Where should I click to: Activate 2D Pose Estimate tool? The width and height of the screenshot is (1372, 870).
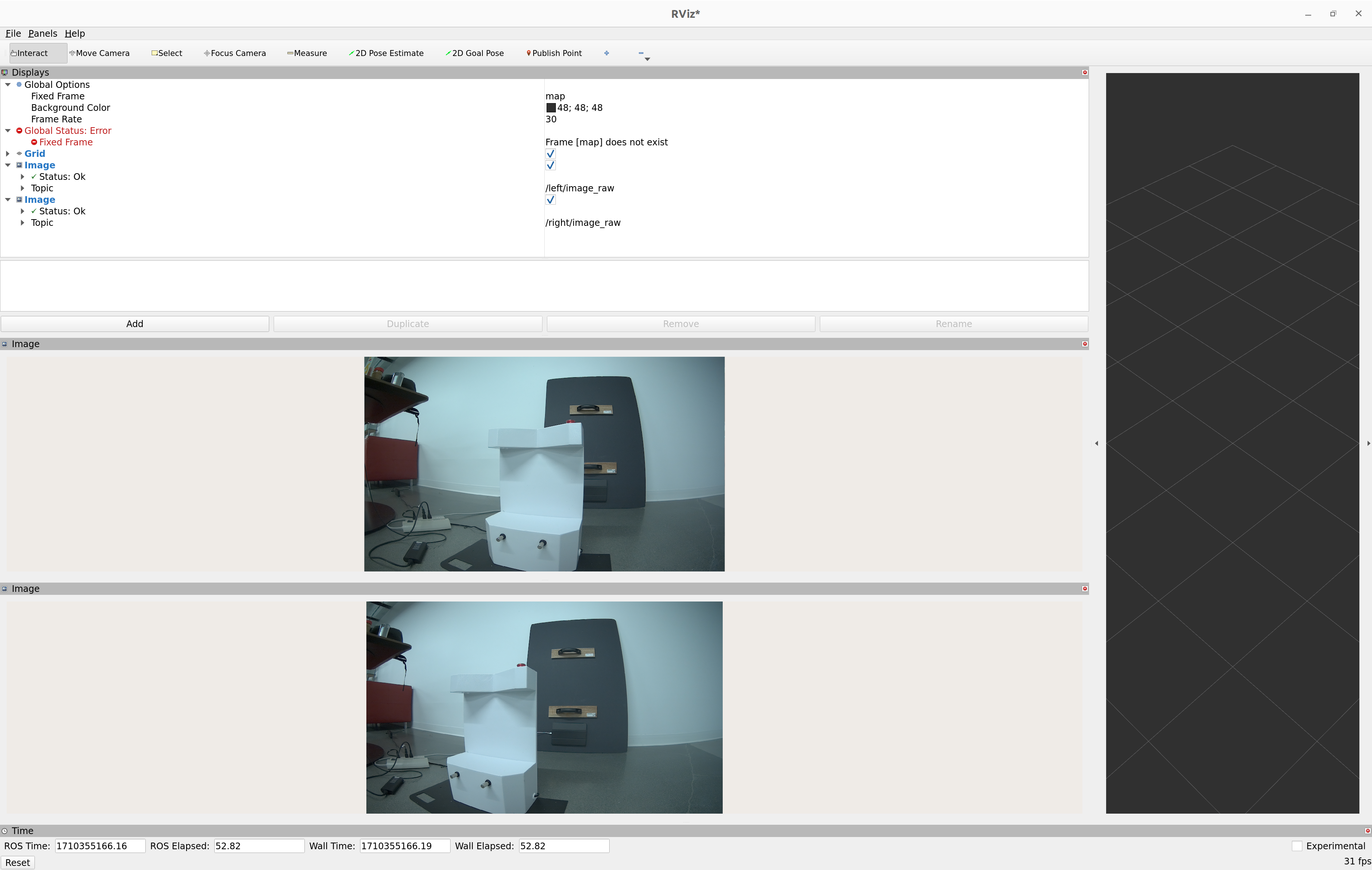coord(386,53)
